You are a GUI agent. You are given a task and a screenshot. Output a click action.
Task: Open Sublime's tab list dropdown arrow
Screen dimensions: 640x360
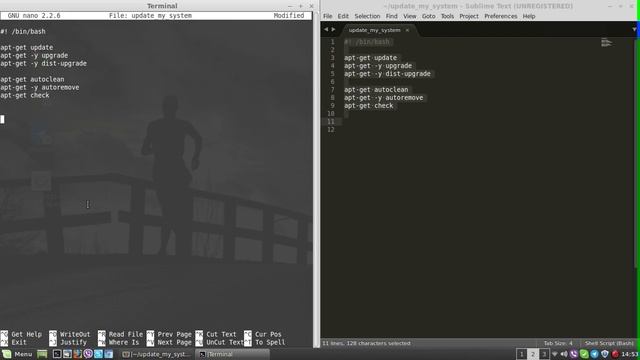[x=634, y=29]
